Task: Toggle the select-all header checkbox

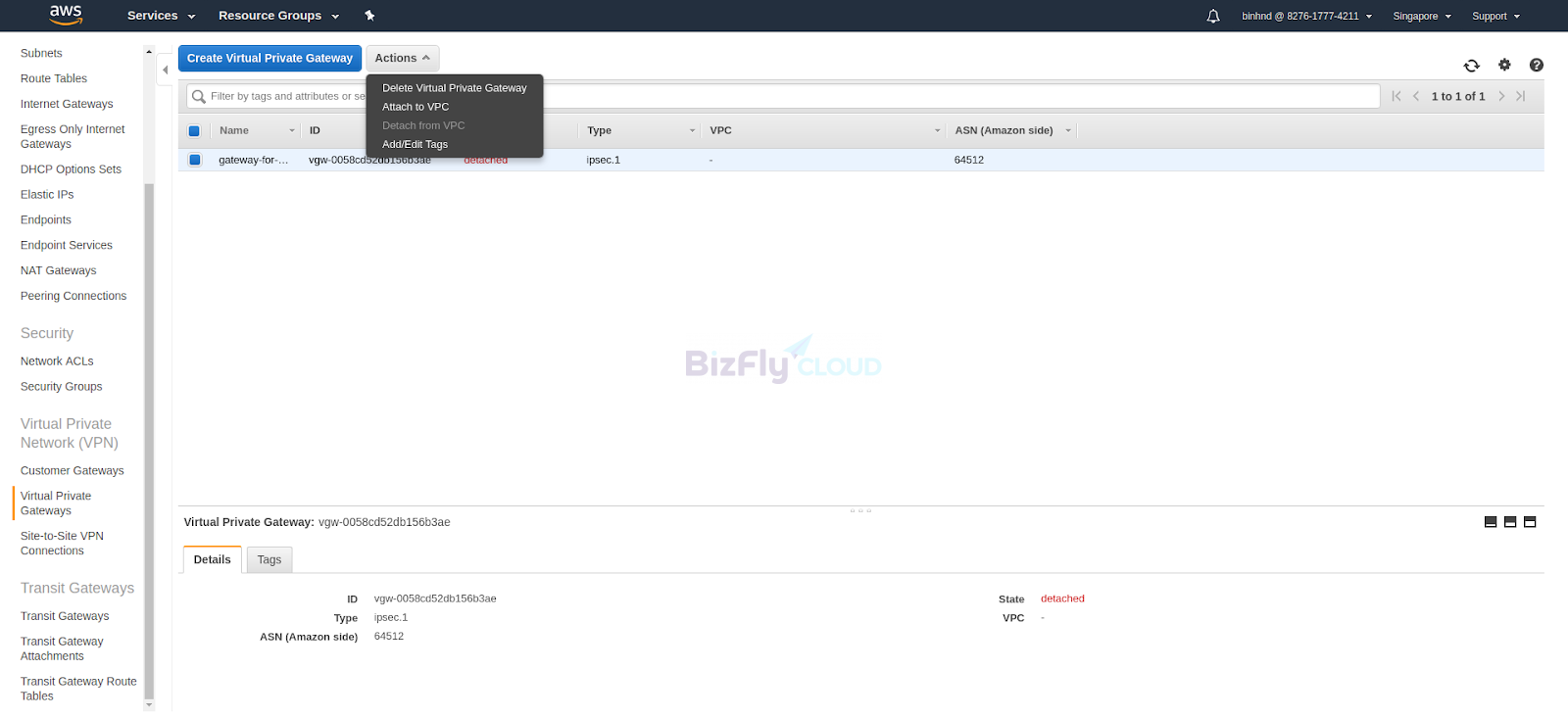Action: click(x=194, y=131)
